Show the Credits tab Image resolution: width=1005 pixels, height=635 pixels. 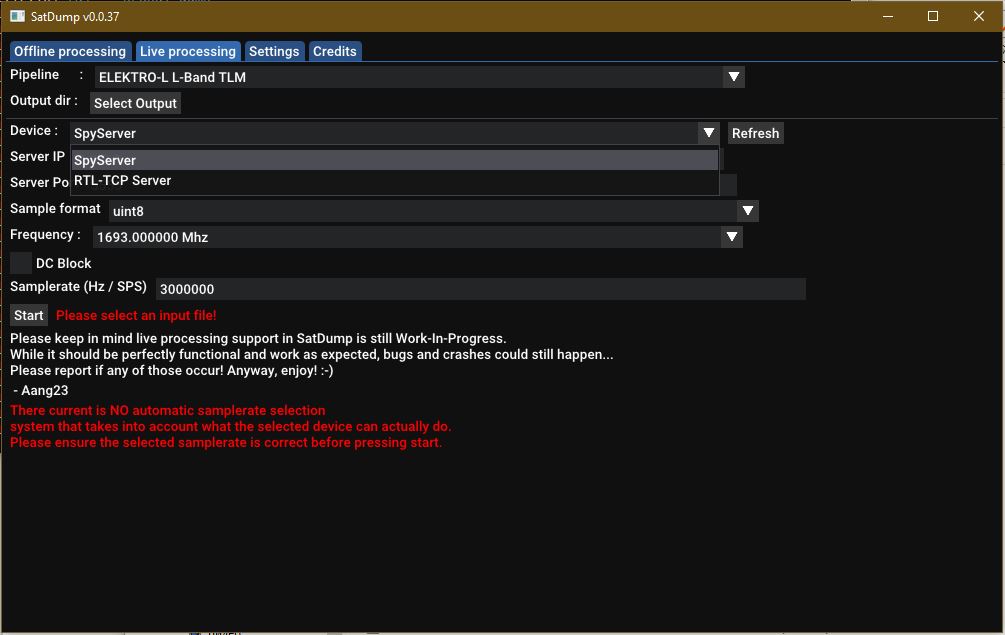click(335, 51)
